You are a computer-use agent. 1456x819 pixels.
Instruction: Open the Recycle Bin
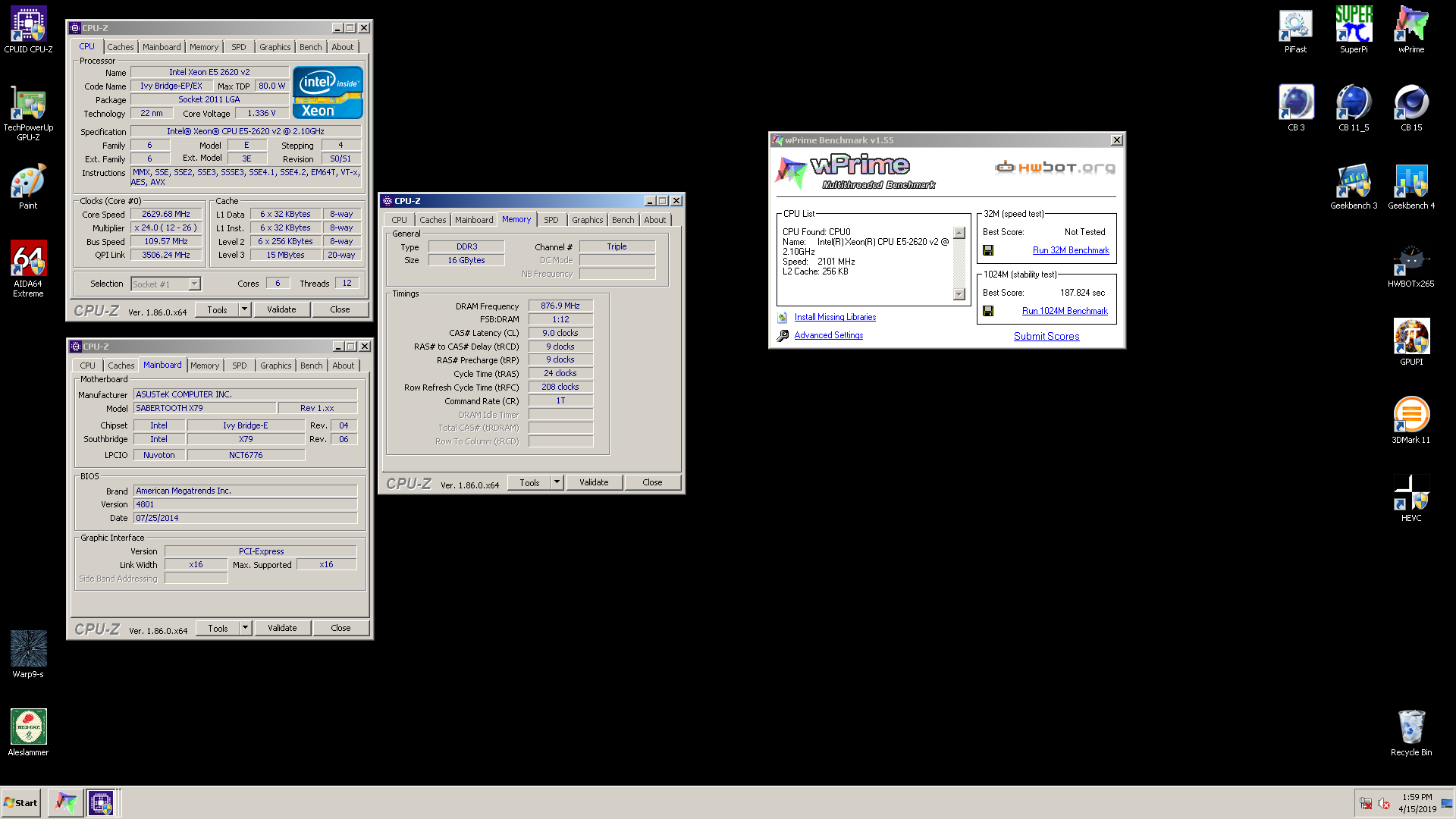(1411, 732)
